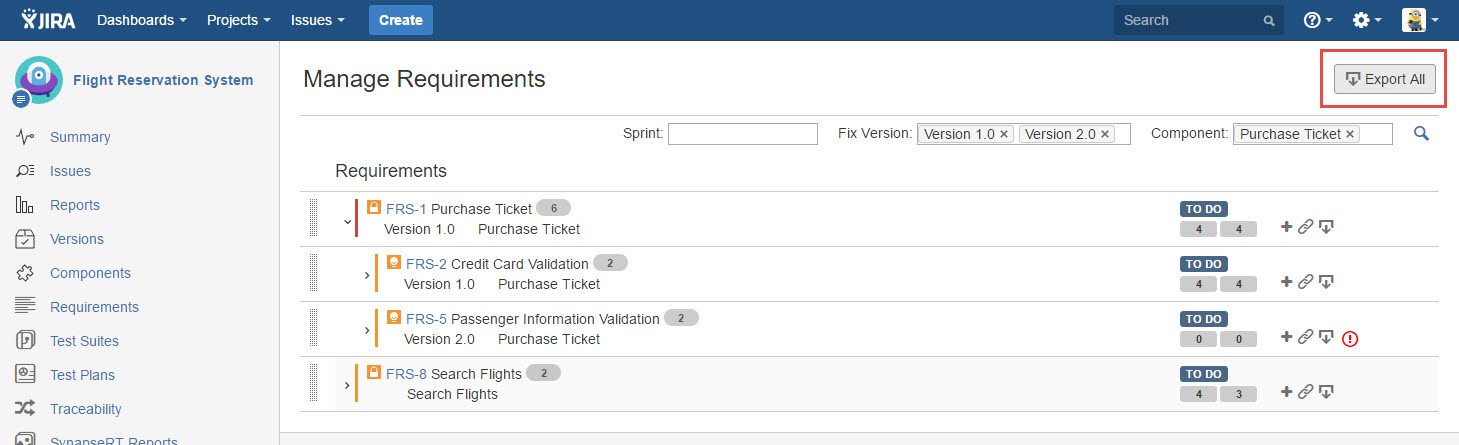This screenshot has height=445, width=1459.
Task: Collapse the FRS-1 Purchase Ticket requirement
Action: pos(347,221)
